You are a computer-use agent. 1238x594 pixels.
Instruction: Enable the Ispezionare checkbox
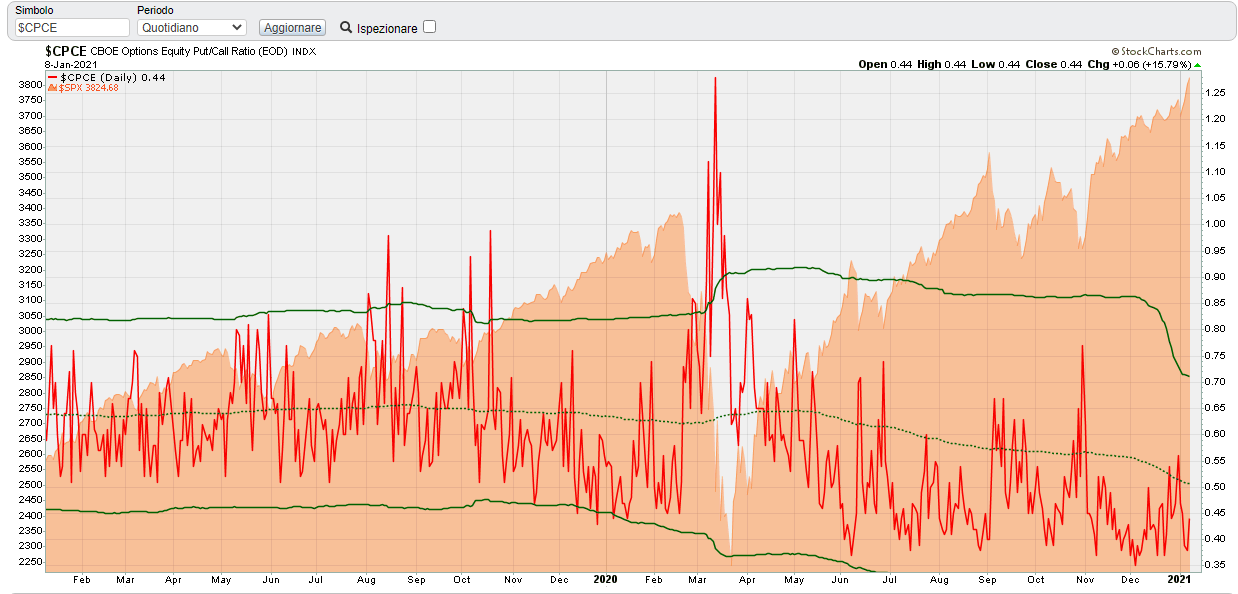[x=429, y=27]
